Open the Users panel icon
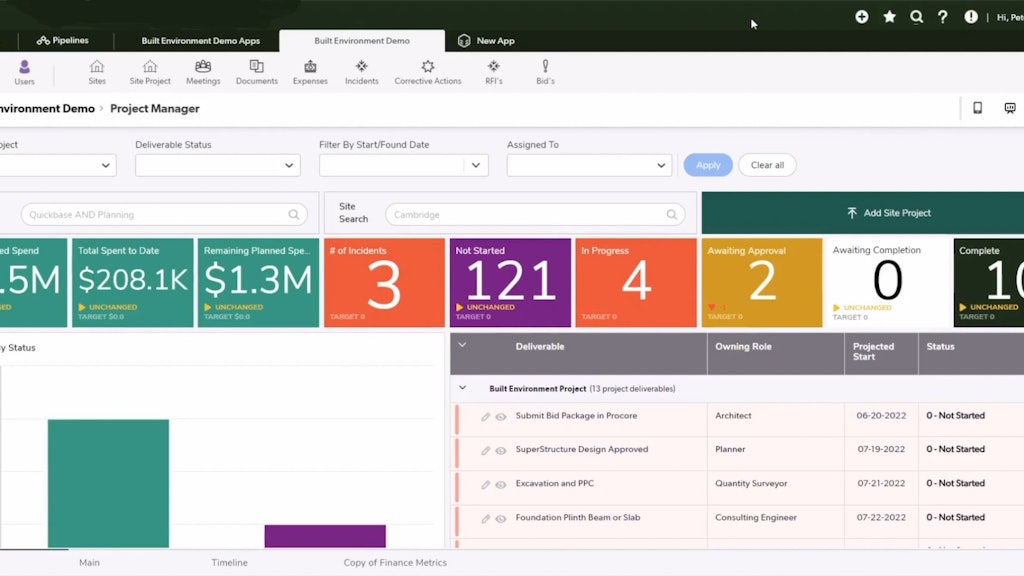The image size is (1024, 576). pos(24,70)
